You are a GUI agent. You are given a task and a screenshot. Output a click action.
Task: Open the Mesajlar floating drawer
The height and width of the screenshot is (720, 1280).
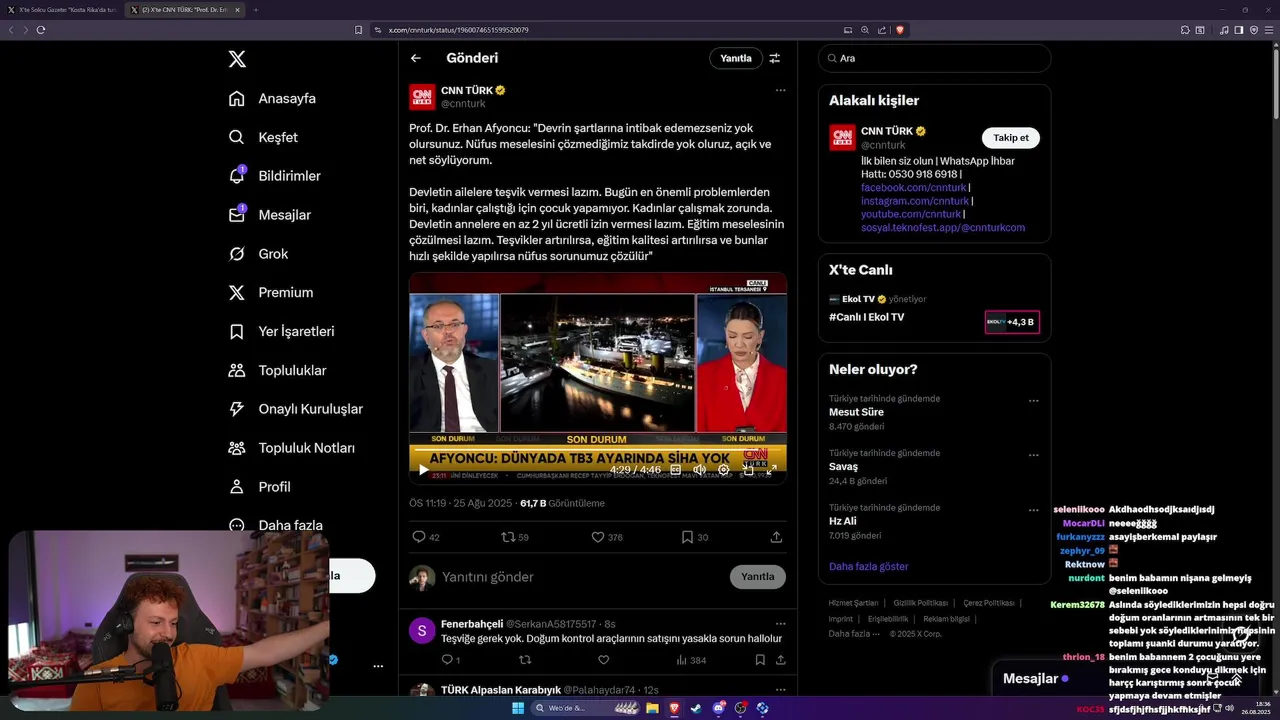click(1037, 678)
